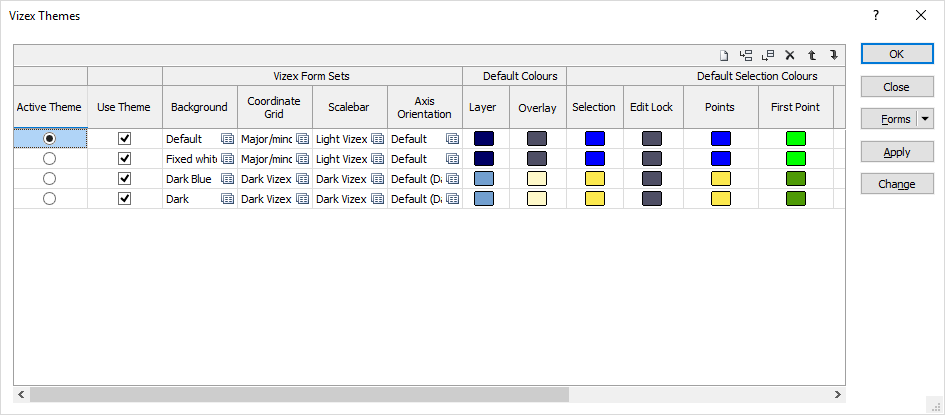Screen dimensions: 947x418
Task: Uncheck Use Theme for Default row
Action: [x=124, y=139]
